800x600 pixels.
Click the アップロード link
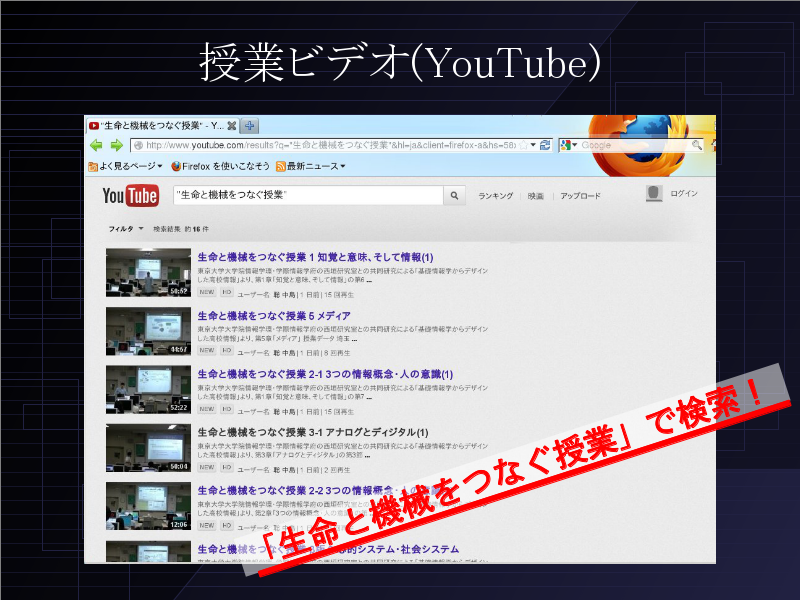pos(580,196)
